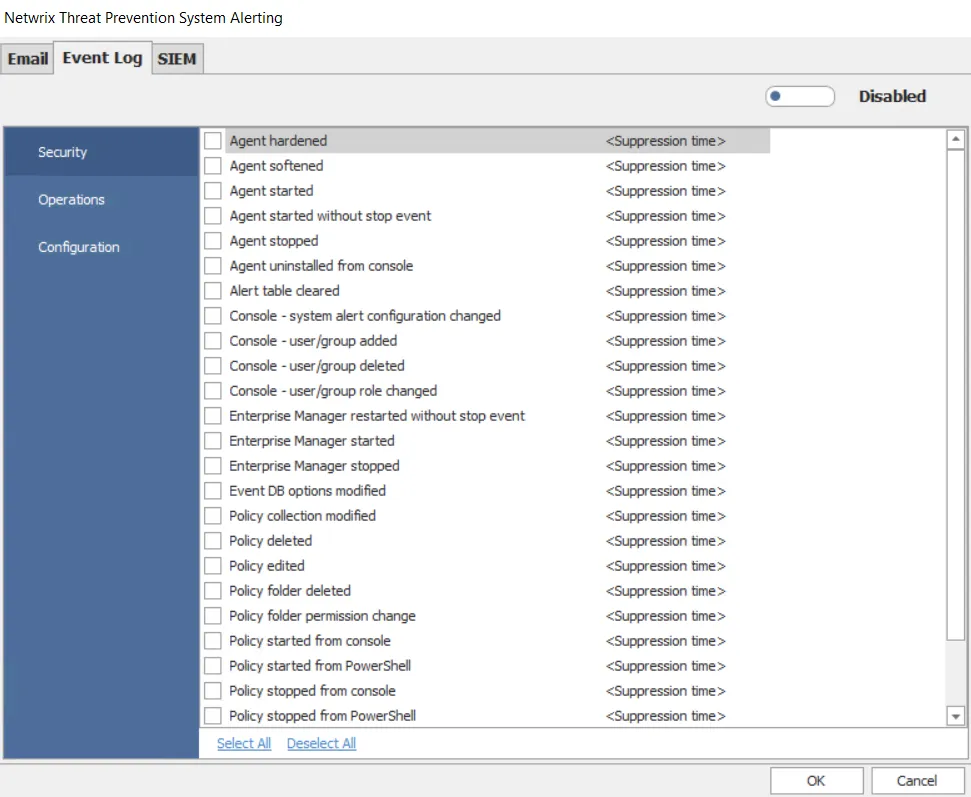This screenshot has height=797, width=971.
Task: Open Suppression time for Policy stopped from PowerShell
Action: [x=666, y=716]
